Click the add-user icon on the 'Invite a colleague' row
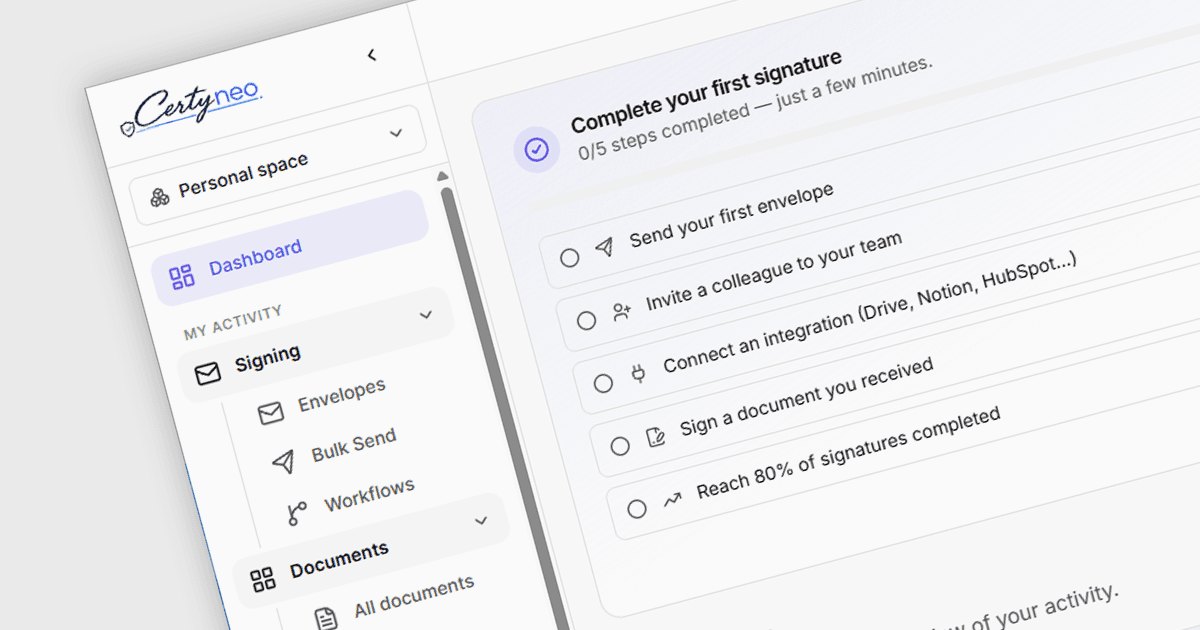Image resolution: width=1200 pixels, height=630 pixels. [621, 313]
